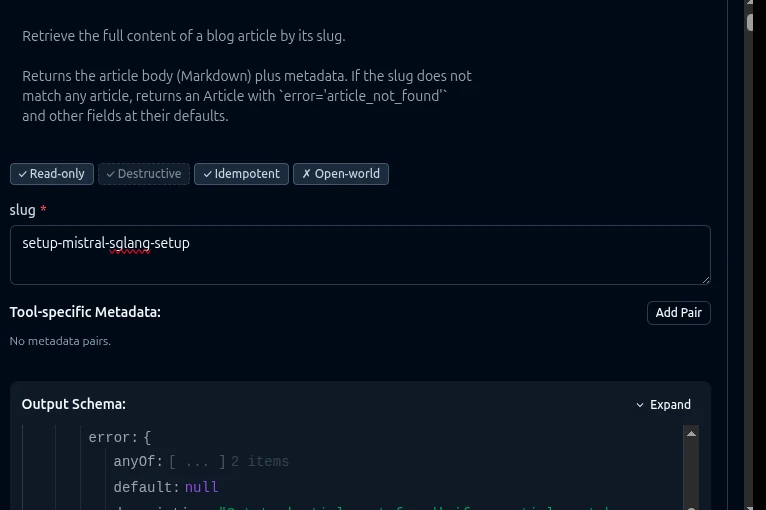This screenshot has width=766, height=510.
Task: Toggle the Idempotent annotation badge
Action: [241, 174]
